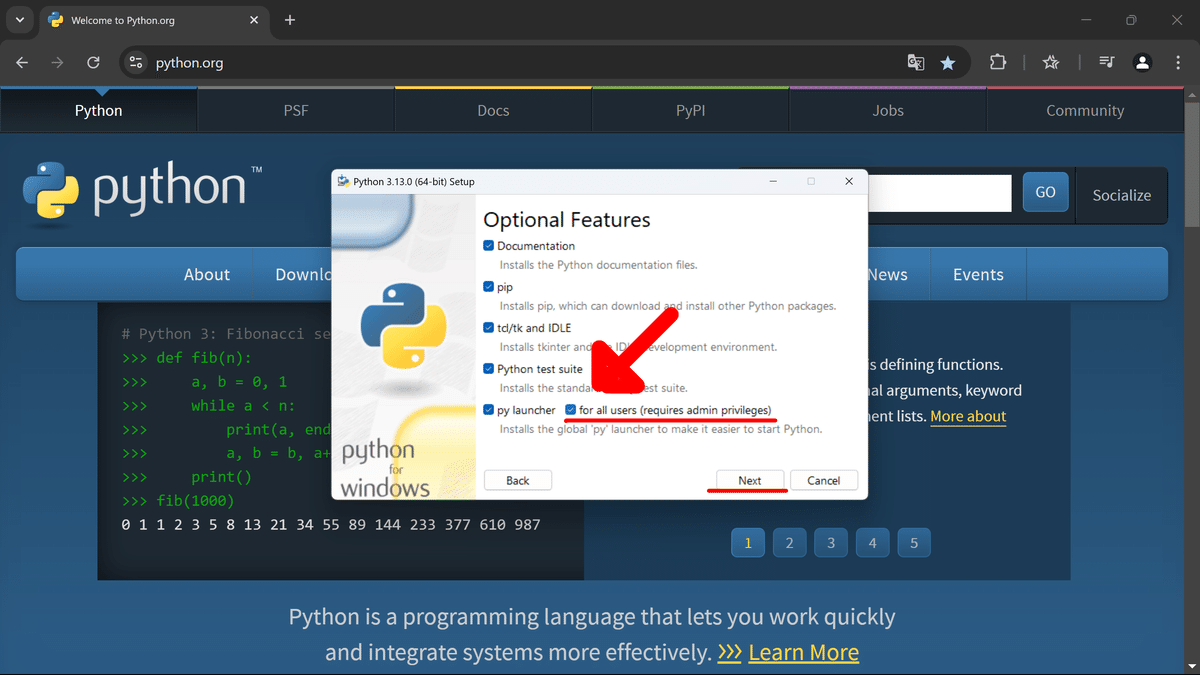
Task: Toggle the Python test suite checkbox
Action: (489, 369)
